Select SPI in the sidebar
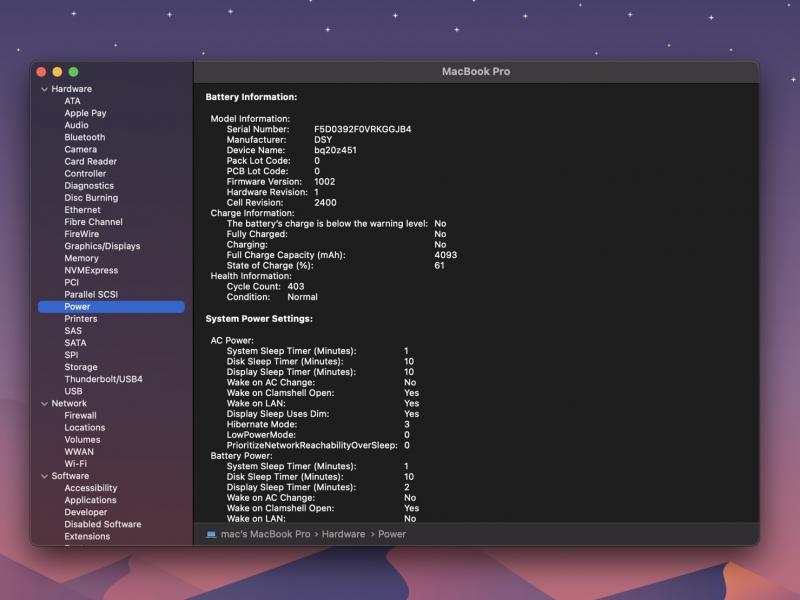Screen dimensions: 800x600 (71, 355)
